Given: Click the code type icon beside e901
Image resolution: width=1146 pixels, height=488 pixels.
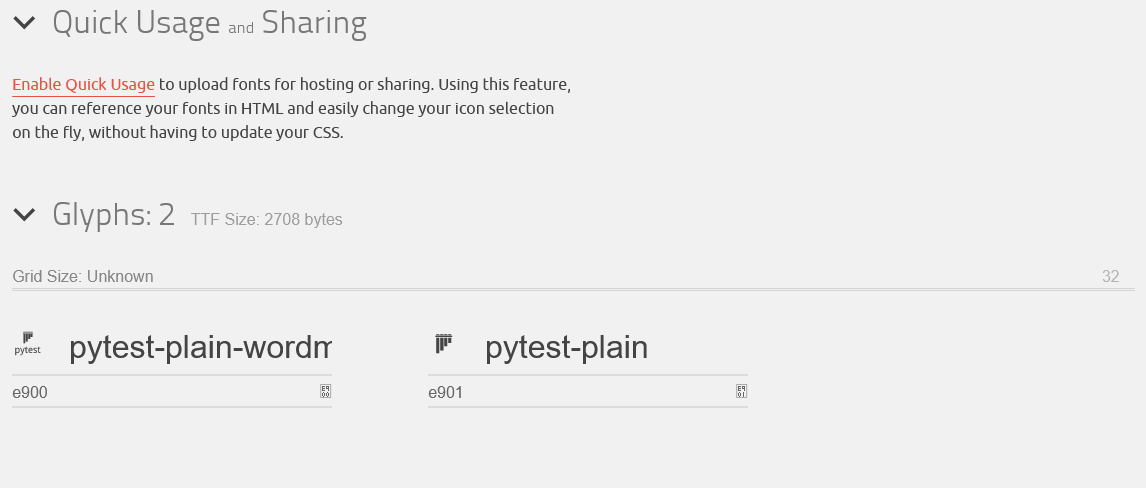Looking at the screenshot, I should point(741,392).
